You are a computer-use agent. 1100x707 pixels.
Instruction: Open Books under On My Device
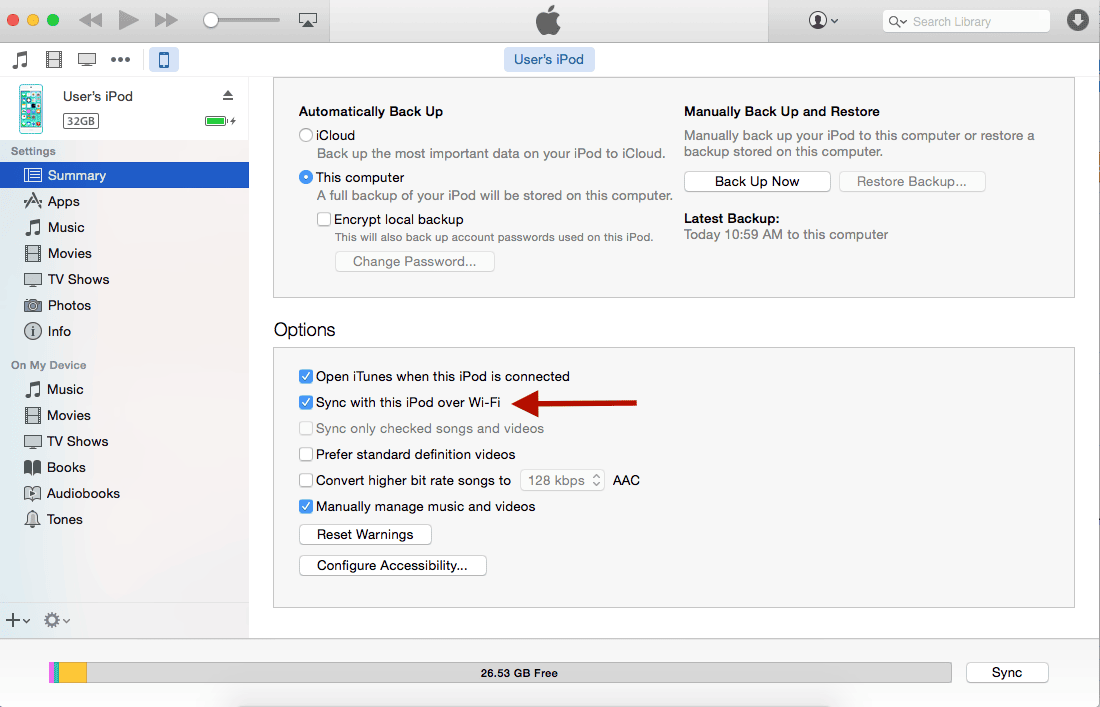pos(124,467)
